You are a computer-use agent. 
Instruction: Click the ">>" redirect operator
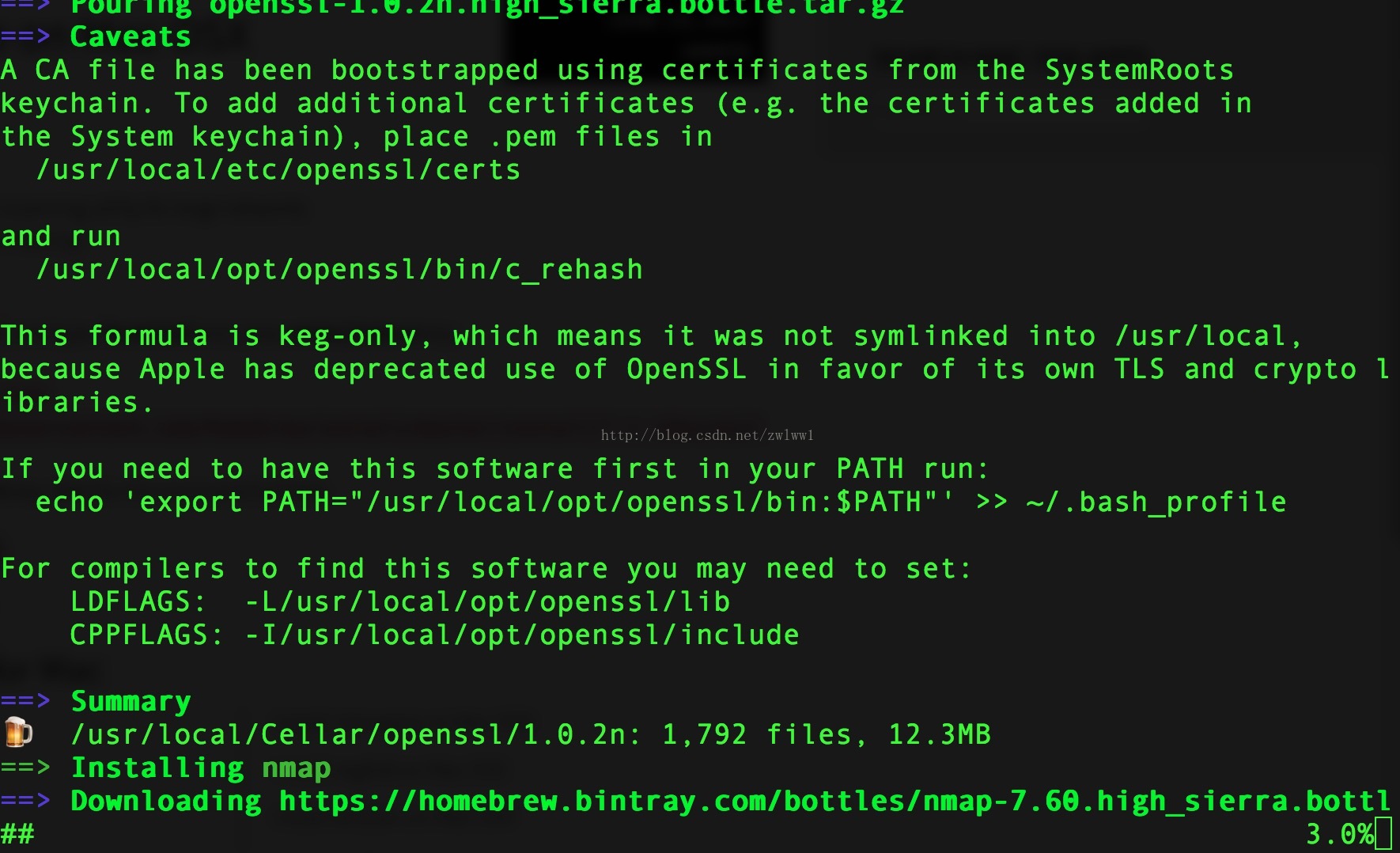[992, 502]
